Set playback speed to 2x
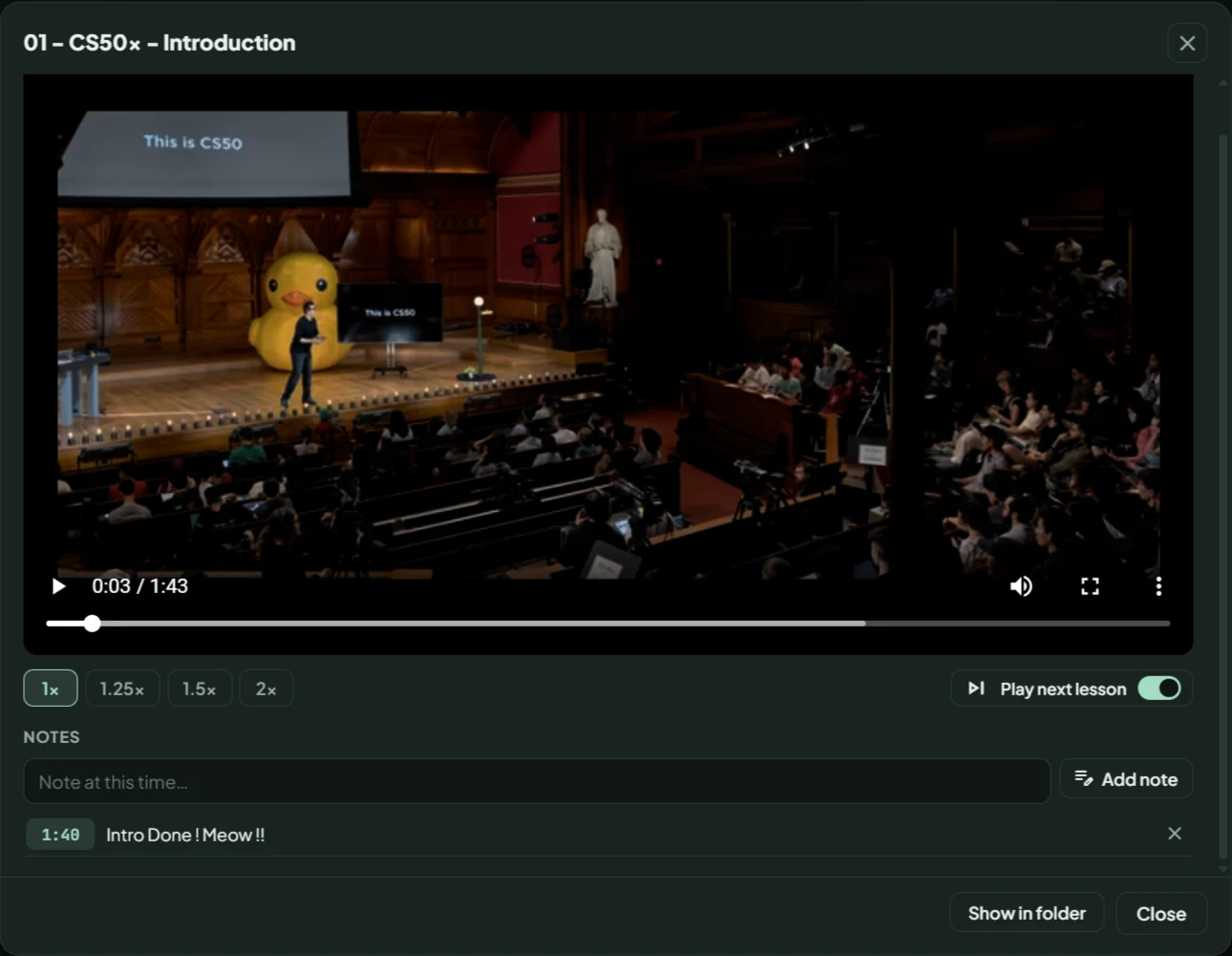The image size is (1232, 956). coord(266,689)
